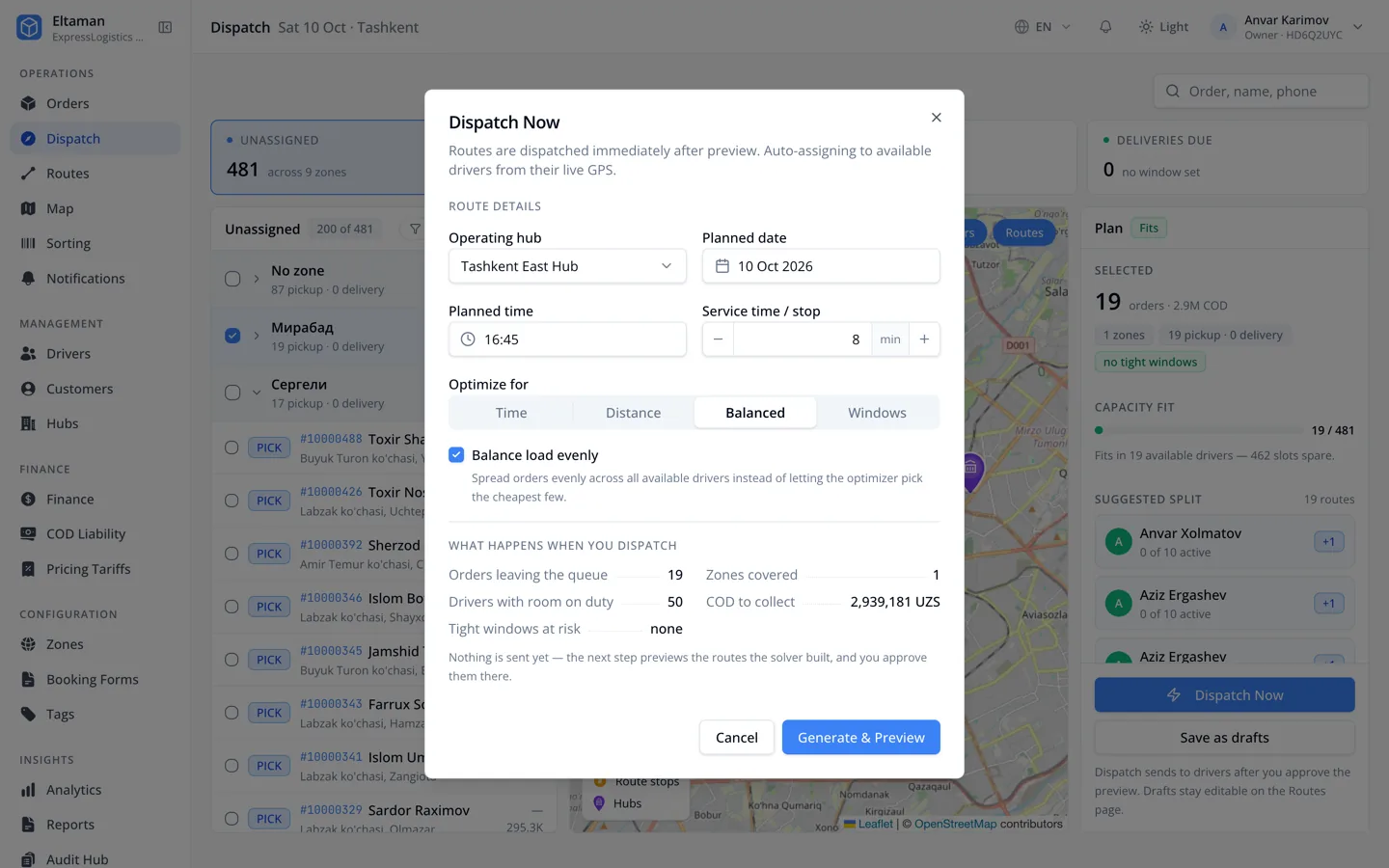
Task: Click Save as drafts button
Action: click(1224, 738)
